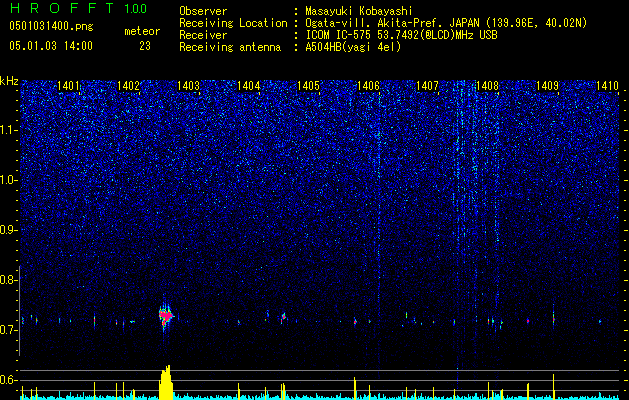Click the 1406 time marker
This screenshot has width=629, height=400.
[x=368, y=85]
